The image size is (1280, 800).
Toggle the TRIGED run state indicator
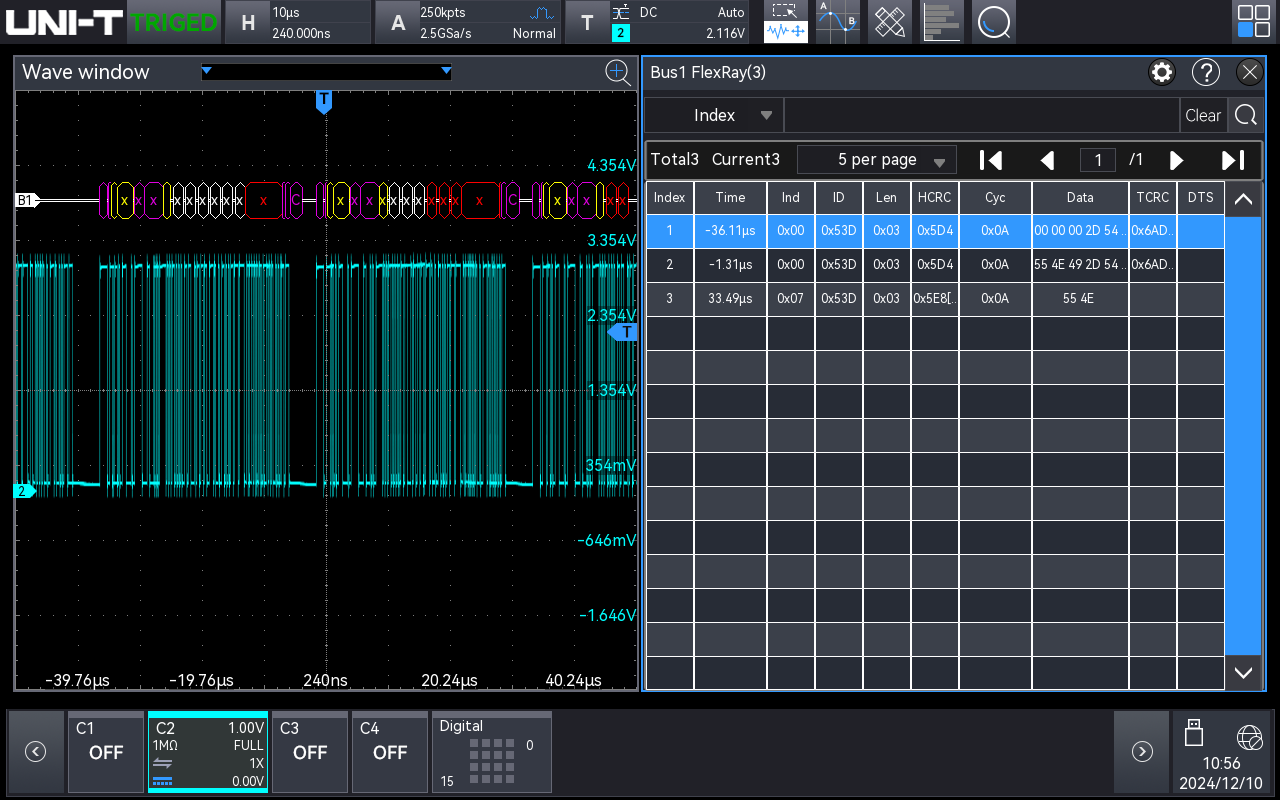click(174, 22)
